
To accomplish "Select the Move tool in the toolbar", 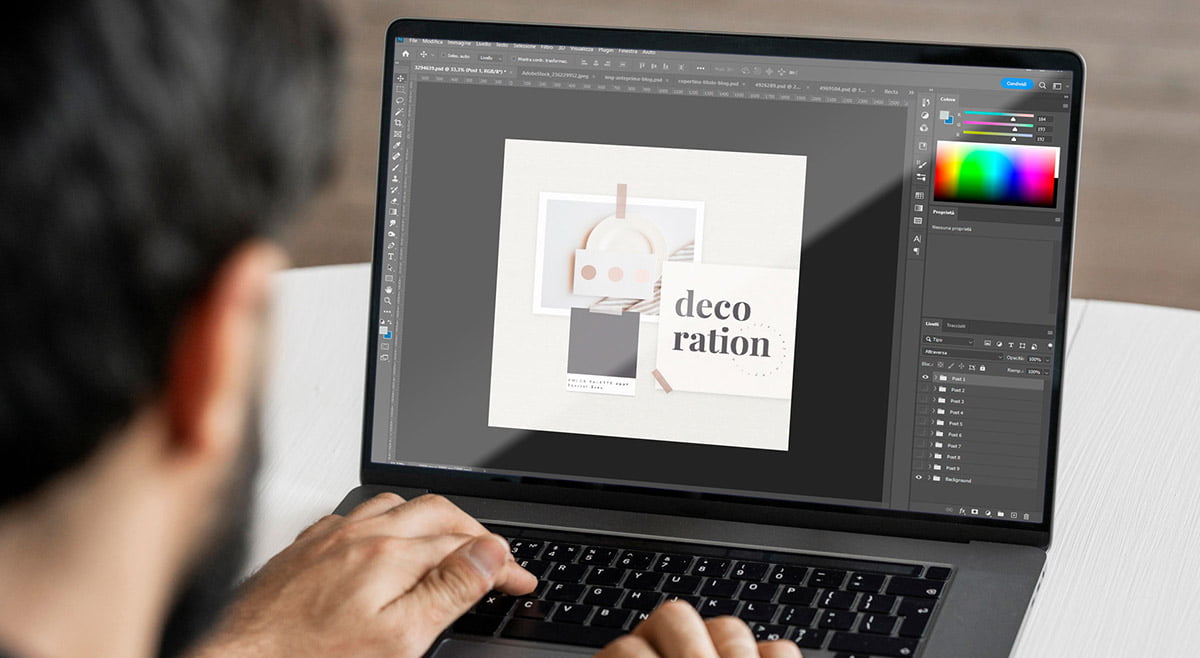I will click(x=401, y=78).
